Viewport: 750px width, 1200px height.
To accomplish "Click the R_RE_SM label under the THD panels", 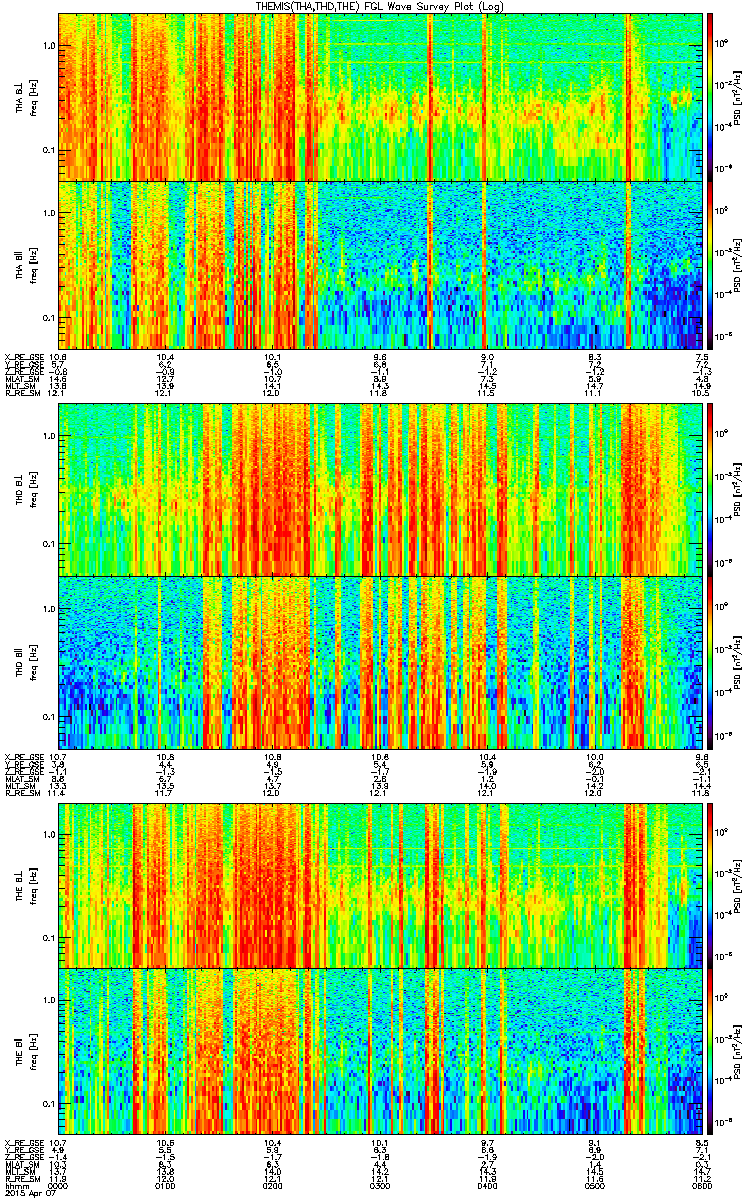I will click(x=21, y=793).
